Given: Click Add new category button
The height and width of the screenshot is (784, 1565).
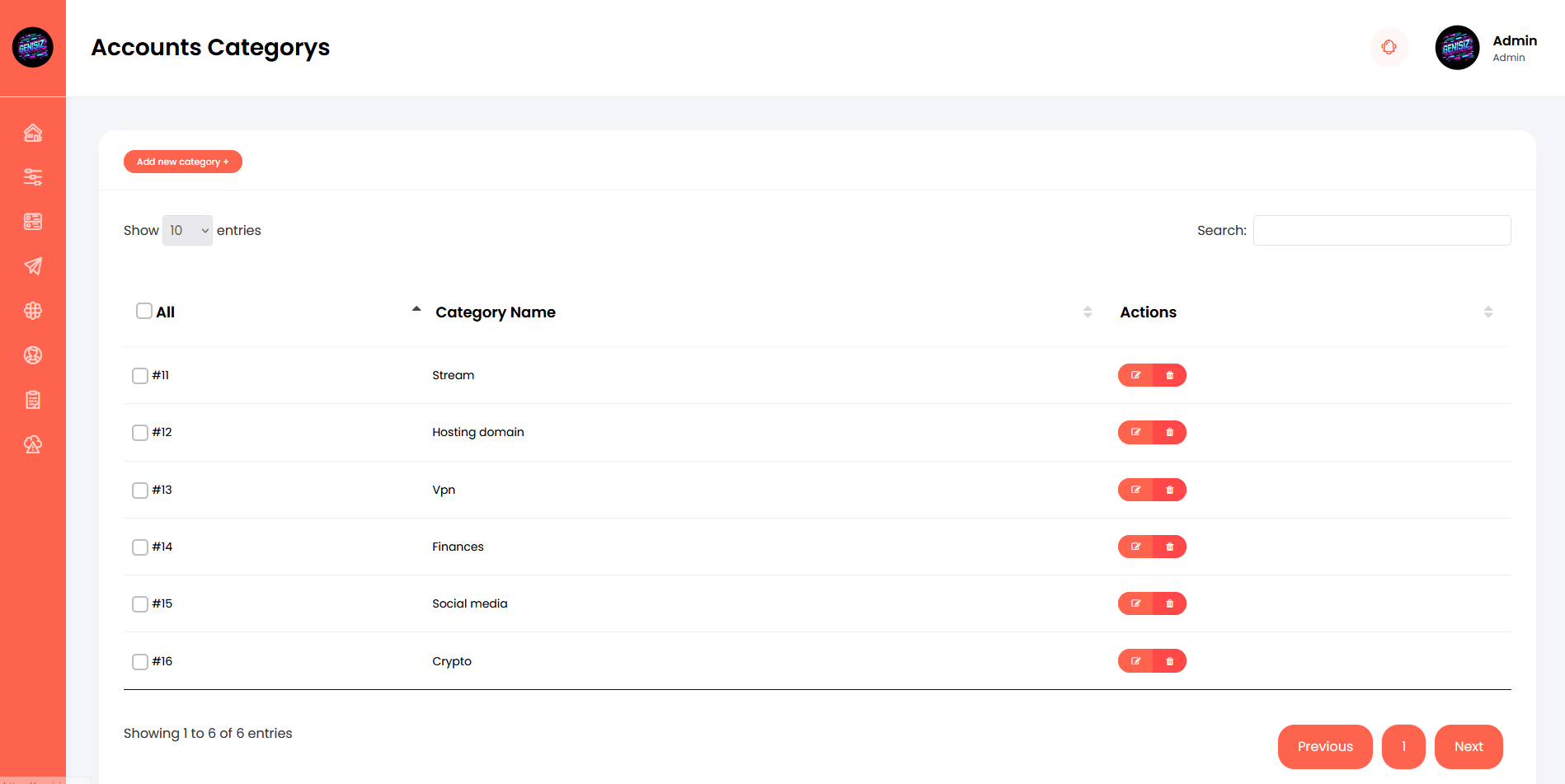Looking at the screenshot, I should coord(183,162).
